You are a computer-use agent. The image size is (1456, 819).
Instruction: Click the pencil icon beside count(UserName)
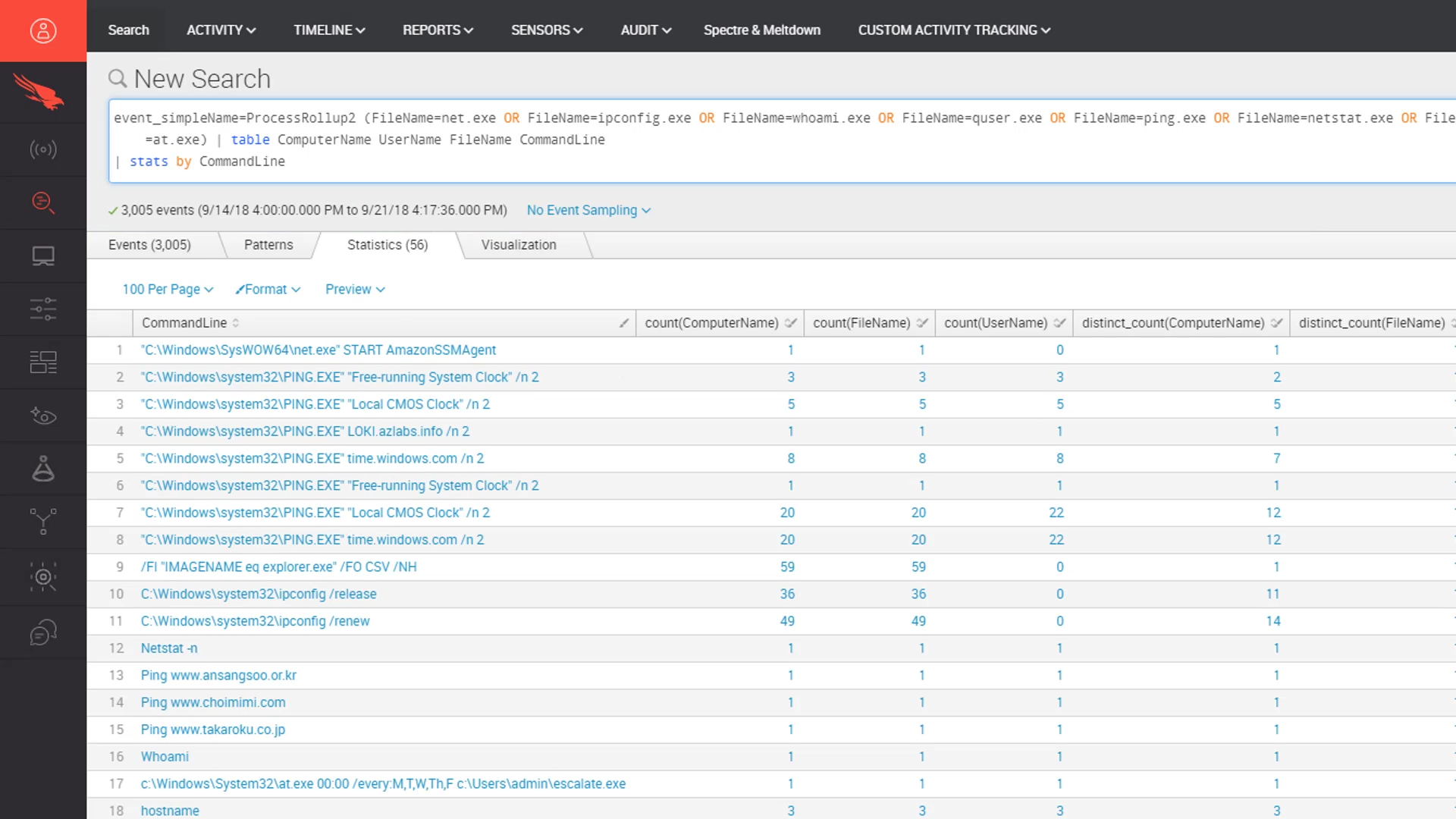1059,323
